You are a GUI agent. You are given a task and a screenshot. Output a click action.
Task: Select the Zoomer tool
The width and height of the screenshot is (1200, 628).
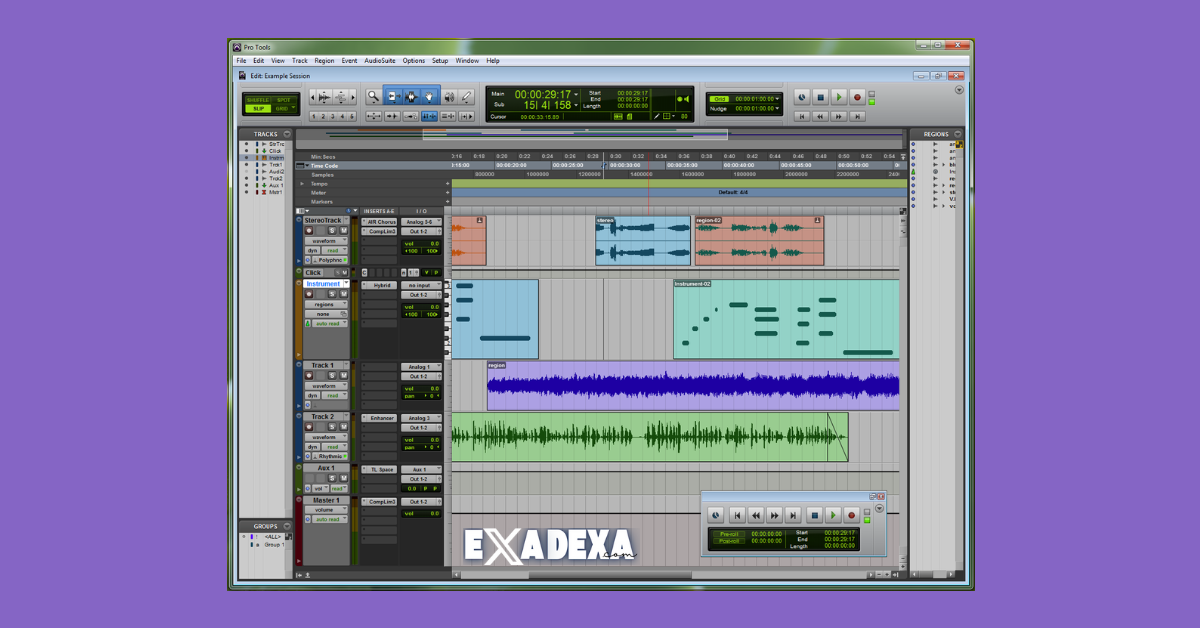(x=373, y=96)
